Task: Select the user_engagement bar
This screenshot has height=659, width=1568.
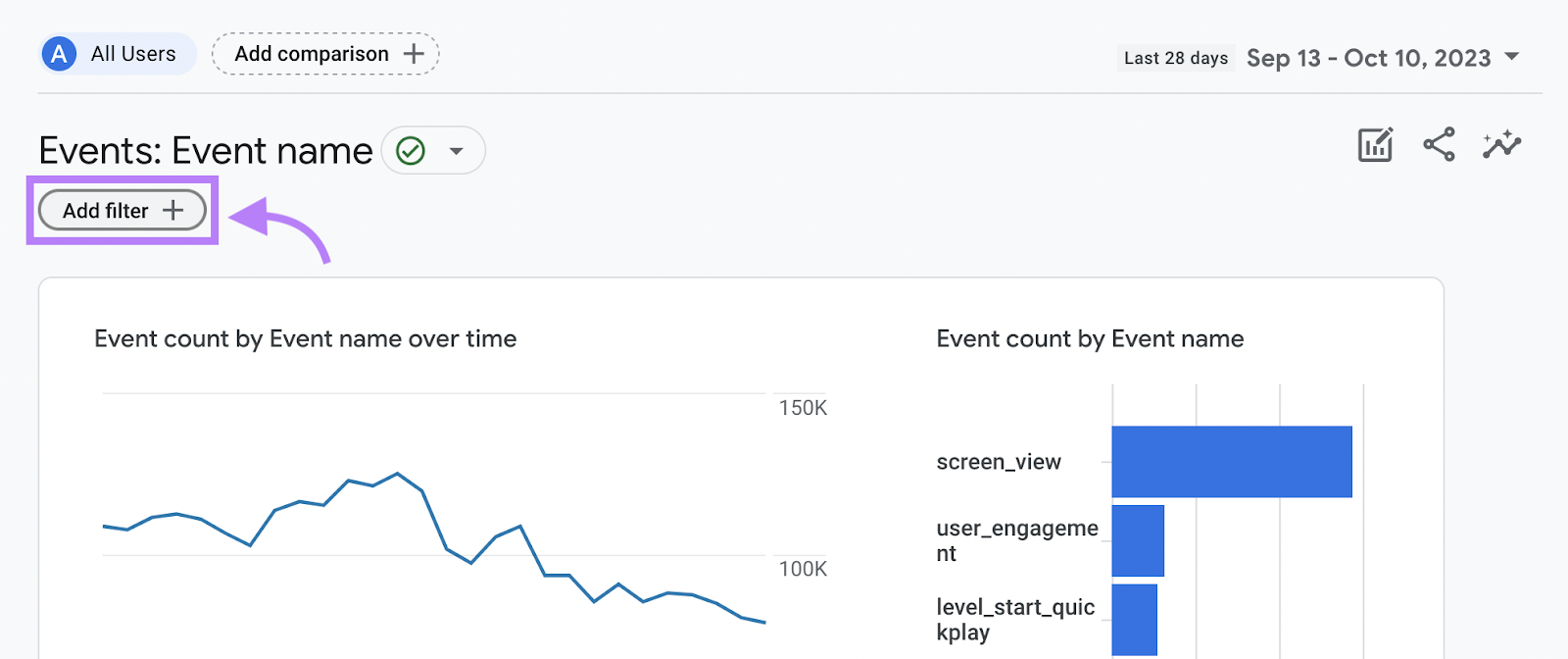Action: 1138,540
